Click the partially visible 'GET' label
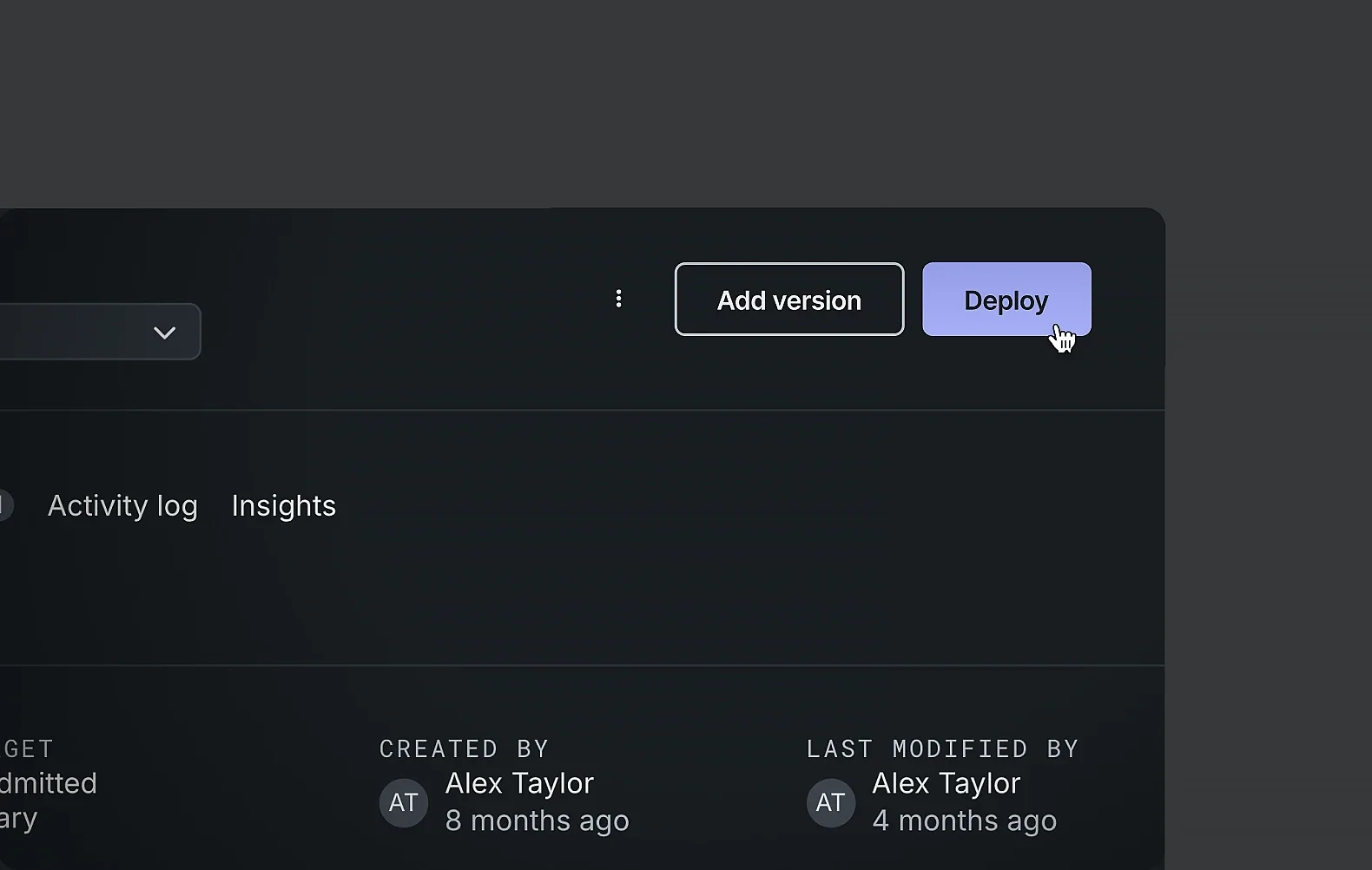The height and width of the screenshot is (870, 1372). coord(28,748)
